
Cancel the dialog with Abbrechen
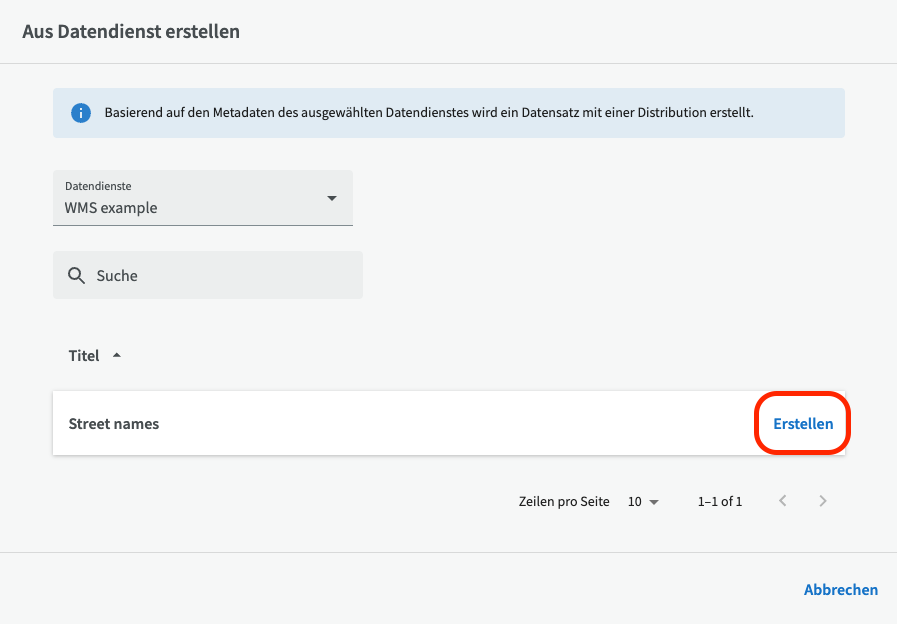[x=840, y=589]
